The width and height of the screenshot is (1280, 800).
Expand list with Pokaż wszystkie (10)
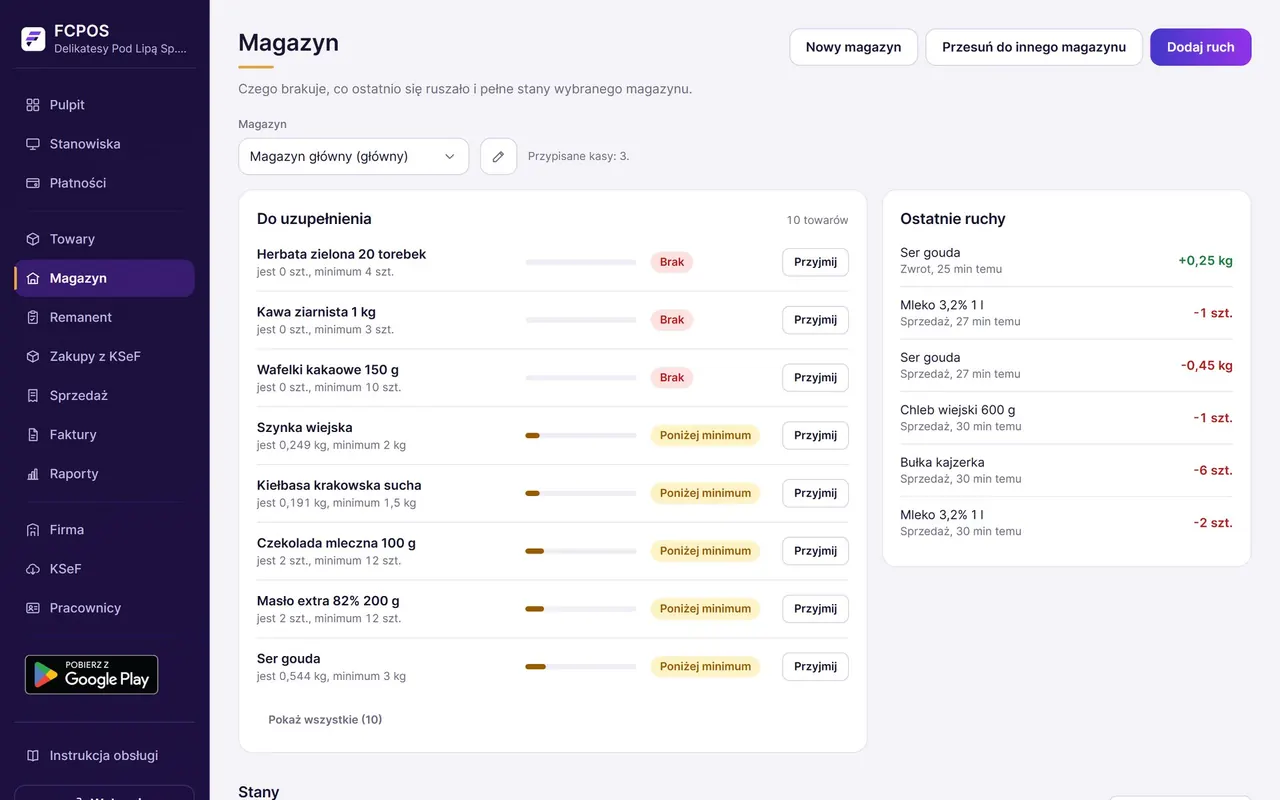[325, 719]
